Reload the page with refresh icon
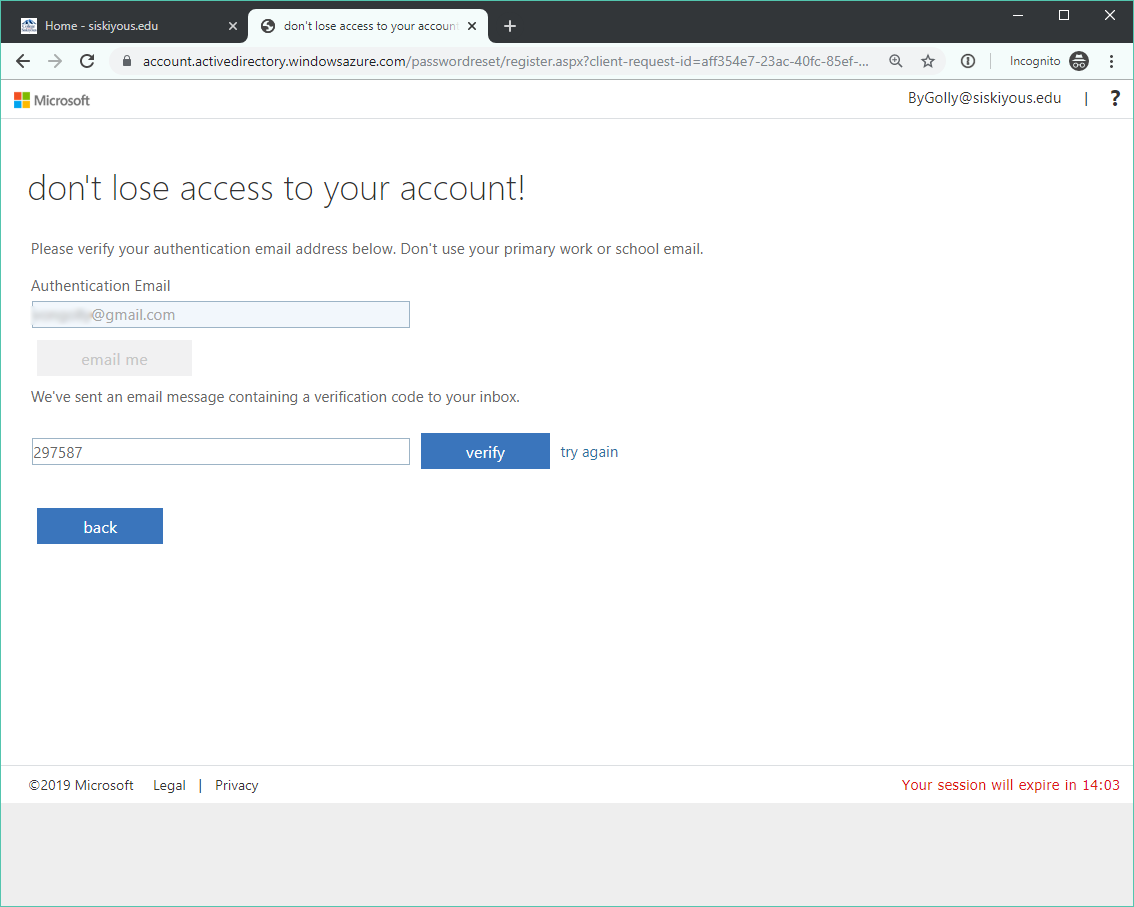The width and height of the screenshot is (1134, 907). click(87, 61)
